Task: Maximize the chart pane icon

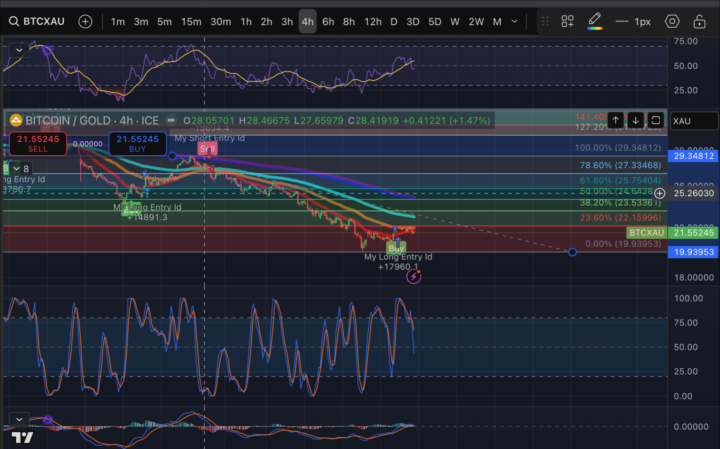Action: pos(656,120)
